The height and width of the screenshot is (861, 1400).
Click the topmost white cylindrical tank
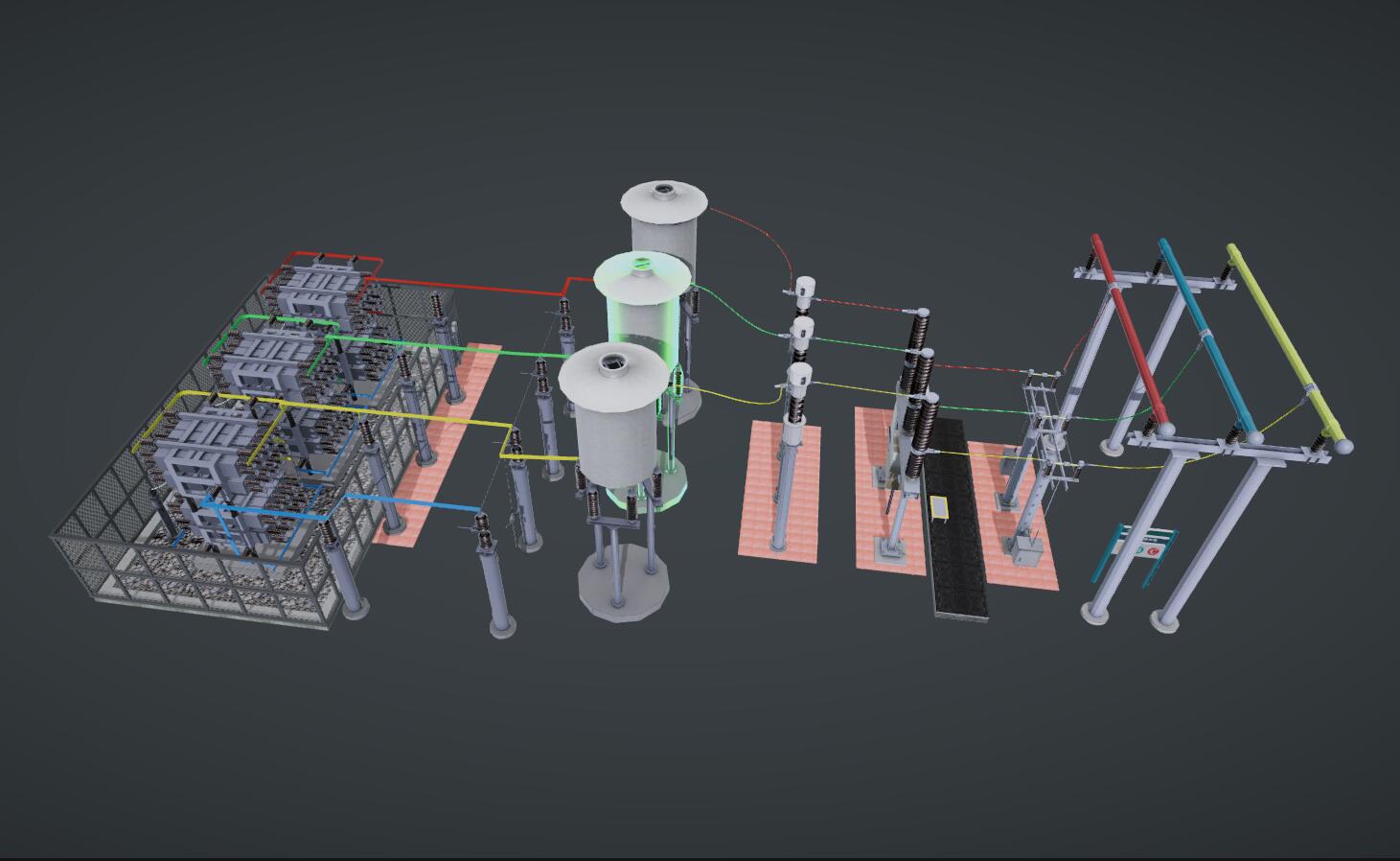point(663,224)
